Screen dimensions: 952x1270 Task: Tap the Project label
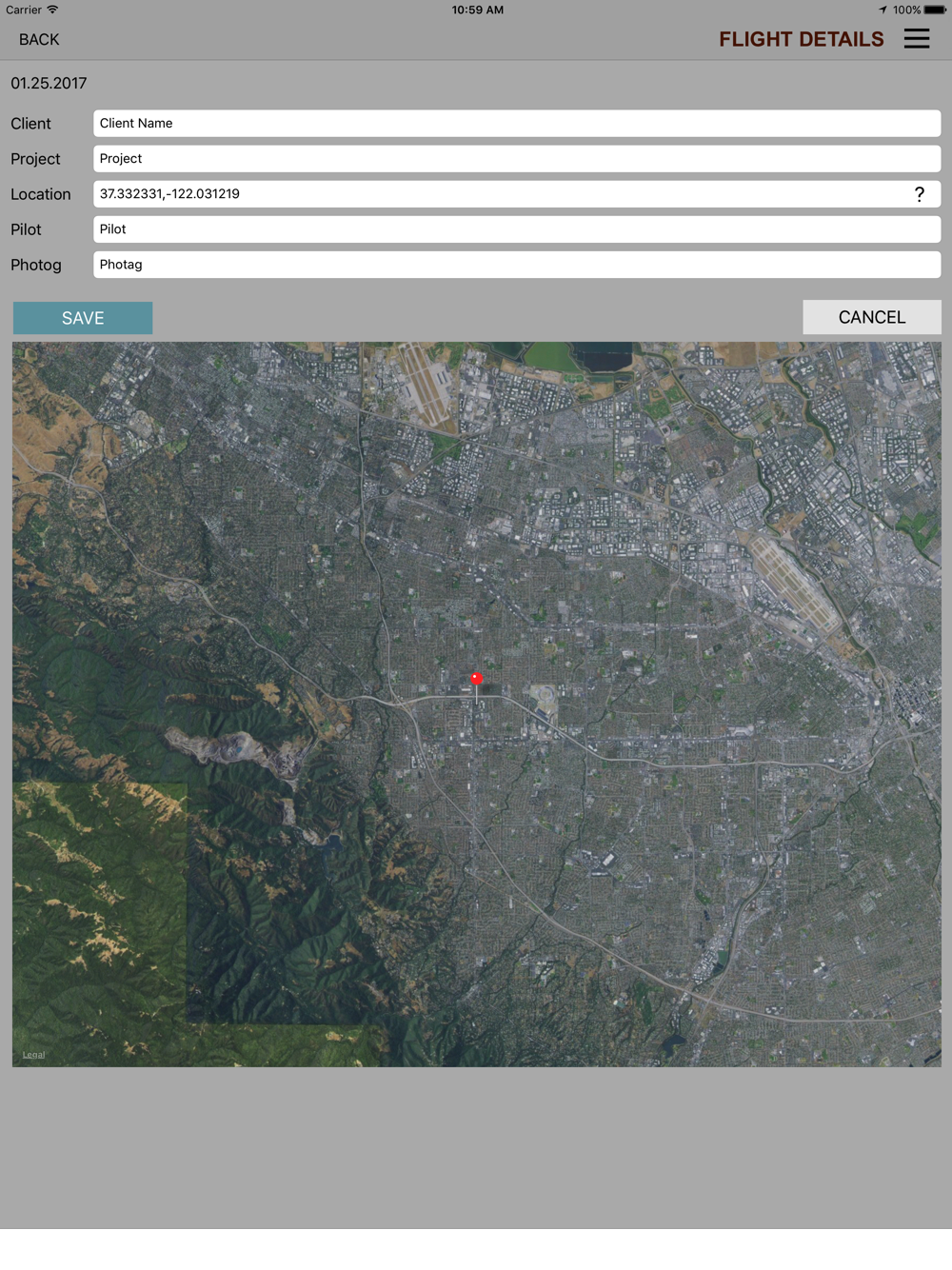click(x=35, y=159)
